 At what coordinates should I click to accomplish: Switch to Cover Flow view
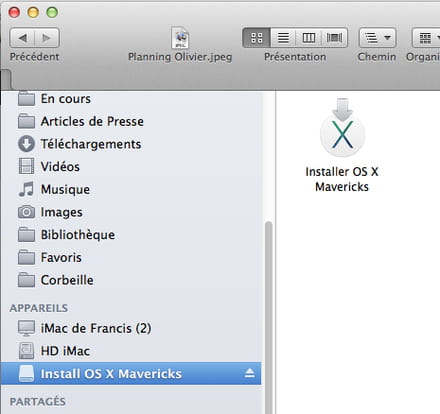[334, 38]
